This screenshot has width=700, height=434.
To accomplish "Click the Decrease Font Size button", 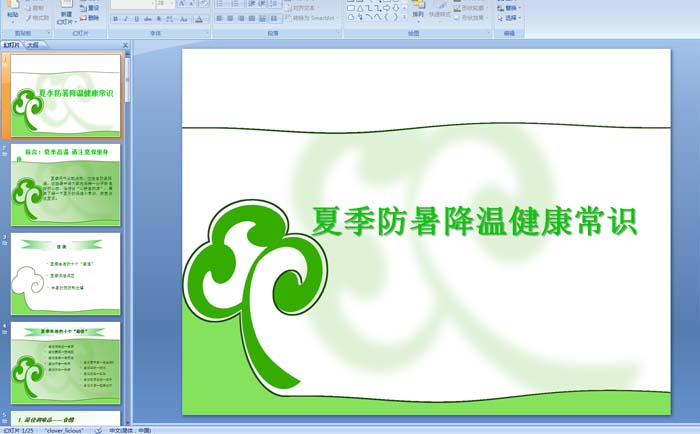I will [192, 4].
